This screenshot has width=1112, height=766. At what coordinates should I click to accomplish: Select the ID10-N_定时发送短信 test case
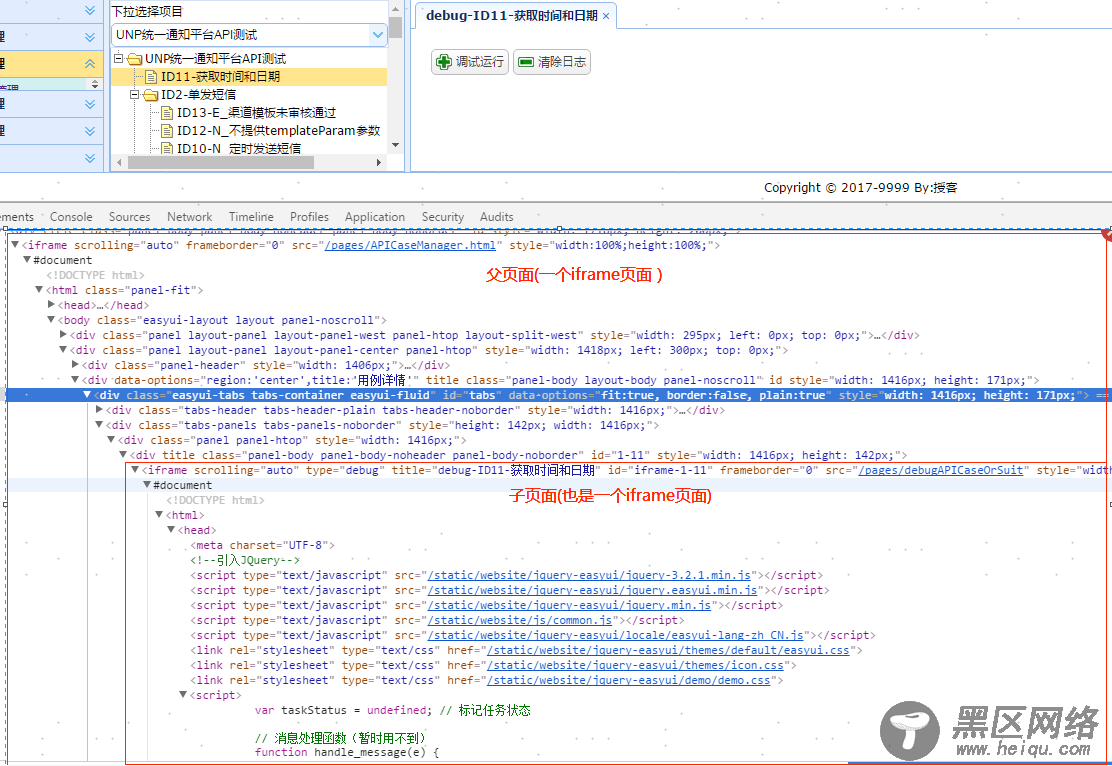(x=239, y=148)
